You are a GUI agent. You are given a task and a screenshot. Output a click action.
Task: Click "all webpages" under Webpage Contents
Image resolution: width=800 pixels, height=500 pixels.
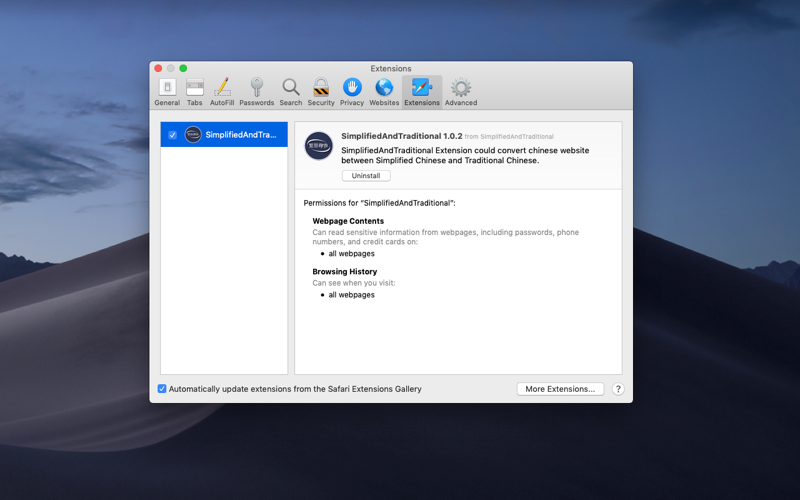(x=352, y=254)
